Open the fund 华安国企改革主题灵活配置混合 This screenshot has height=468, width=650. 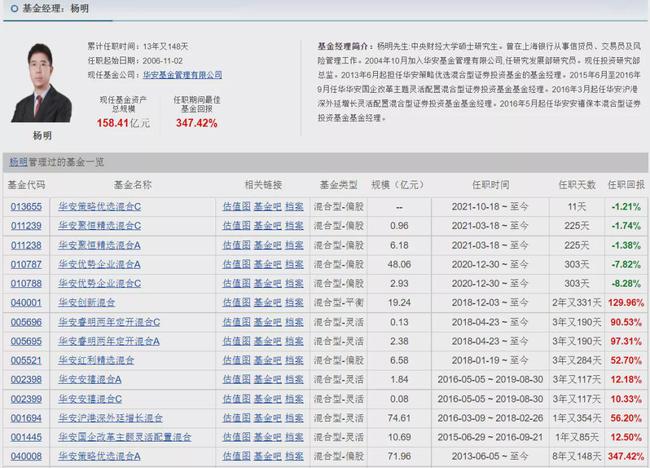tap(125, 437)
